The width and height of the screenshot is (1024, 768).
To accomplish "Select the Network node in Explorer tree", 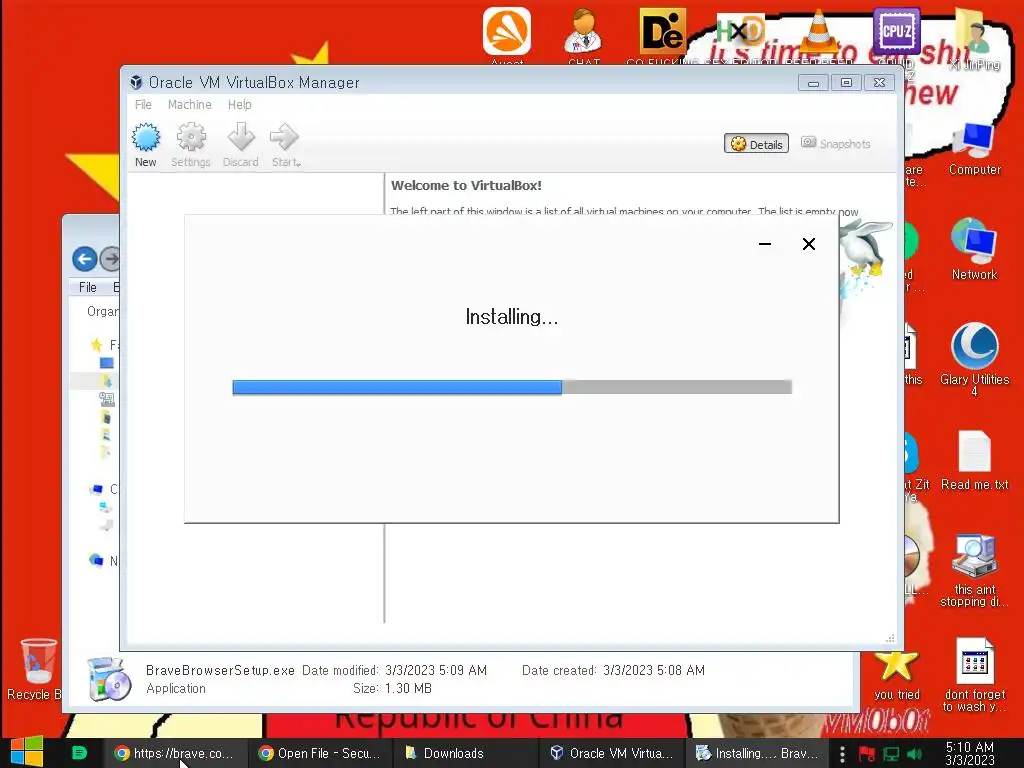I will click(x=97, y=560).
